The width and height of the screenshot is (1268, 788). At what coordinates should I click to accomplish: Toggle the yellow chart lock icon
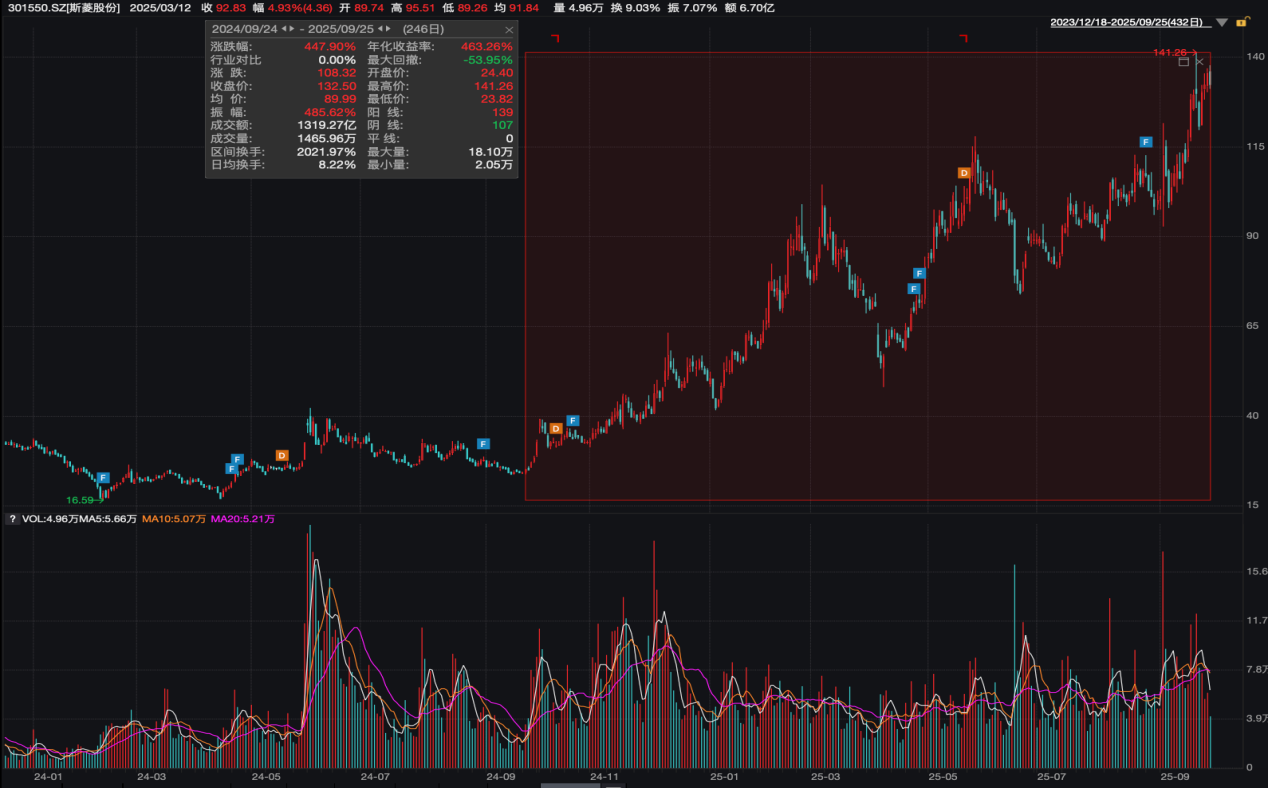[x=1242, y=21]
